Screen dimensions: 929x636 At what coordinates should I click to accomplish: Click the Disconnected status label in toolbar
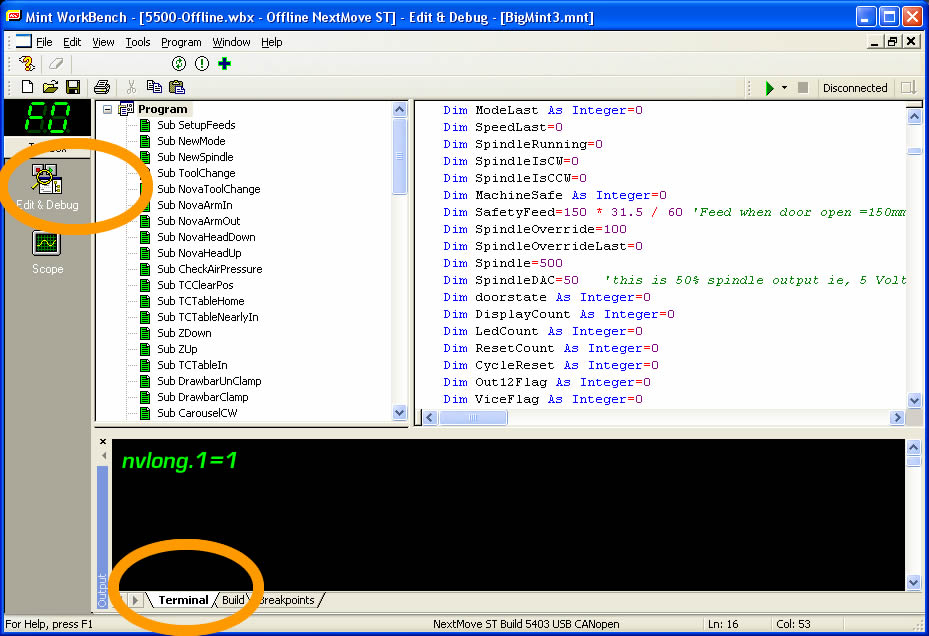click(855, 88)
